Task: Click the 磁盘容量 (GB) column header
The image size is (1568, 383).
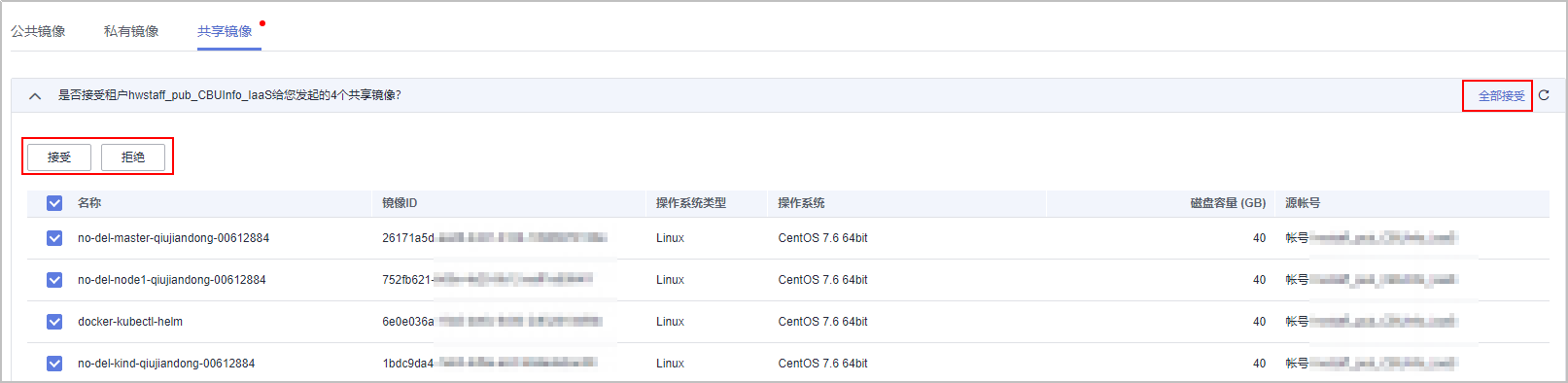Action: tap(1228, 203)
